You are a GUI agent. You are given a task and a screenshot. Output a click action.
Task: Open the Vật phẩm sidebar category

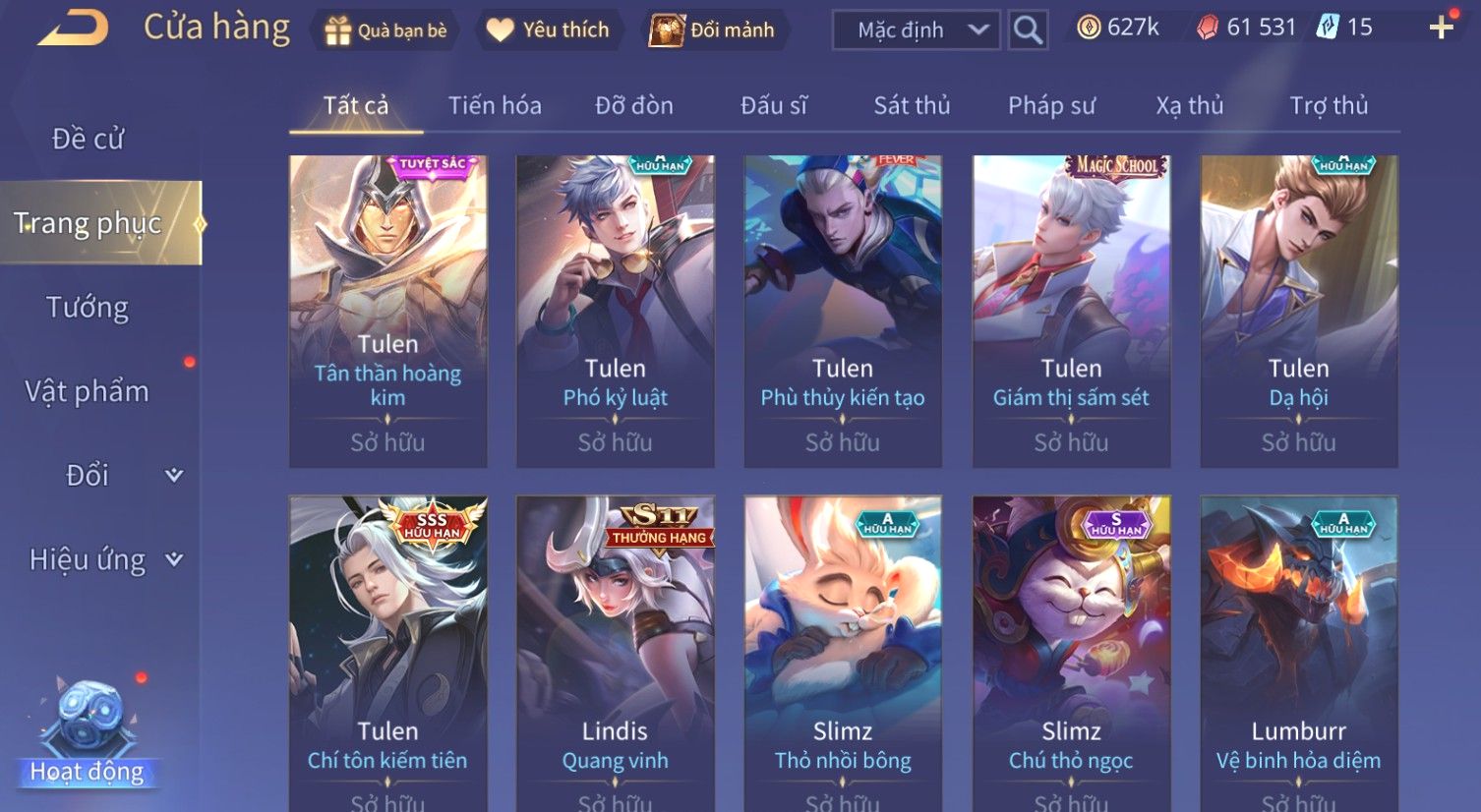tap(88, 391)
